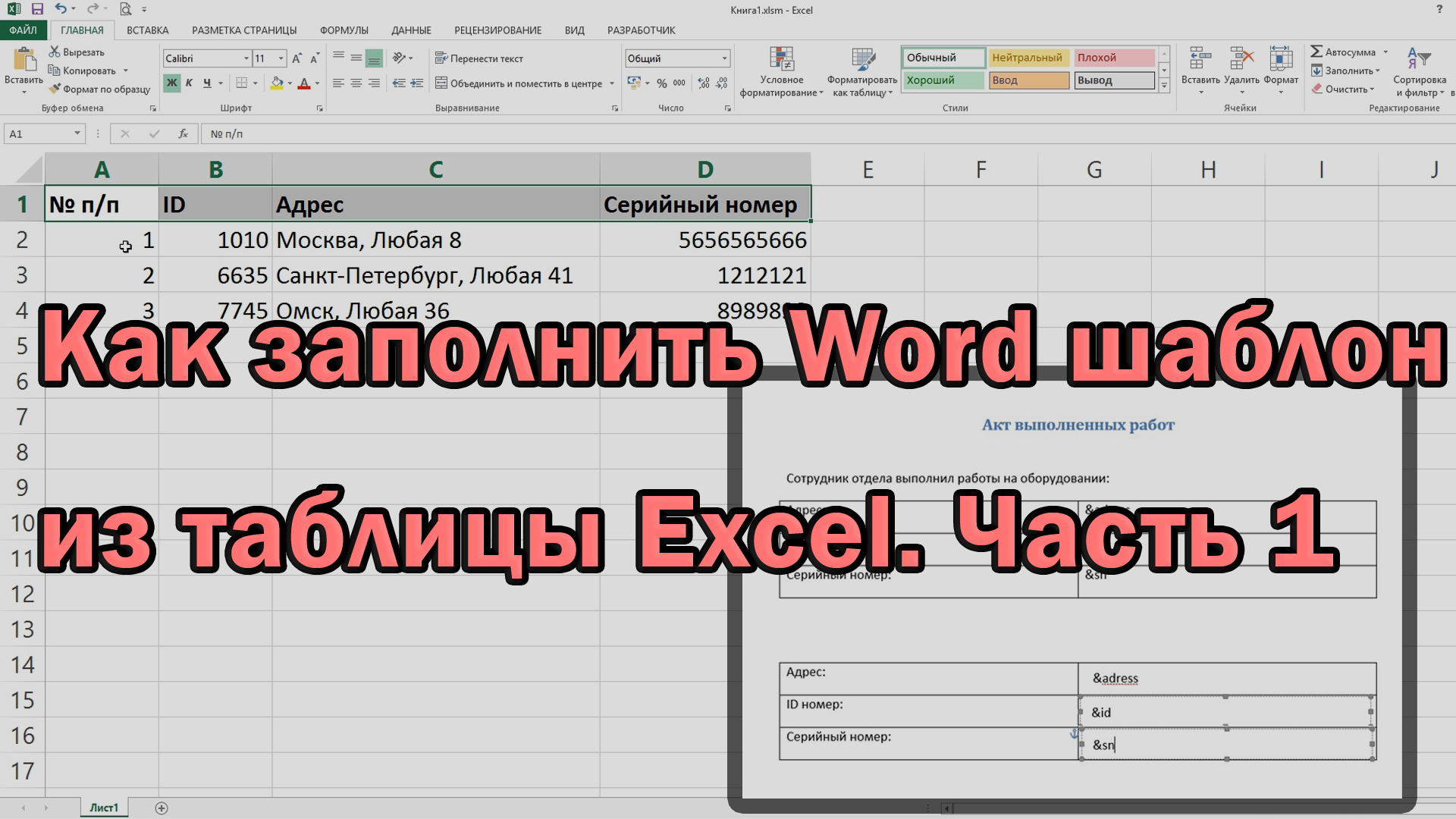Open Font group dialog launcher
Screen dimensions: 1456x819
pos(319,108)
